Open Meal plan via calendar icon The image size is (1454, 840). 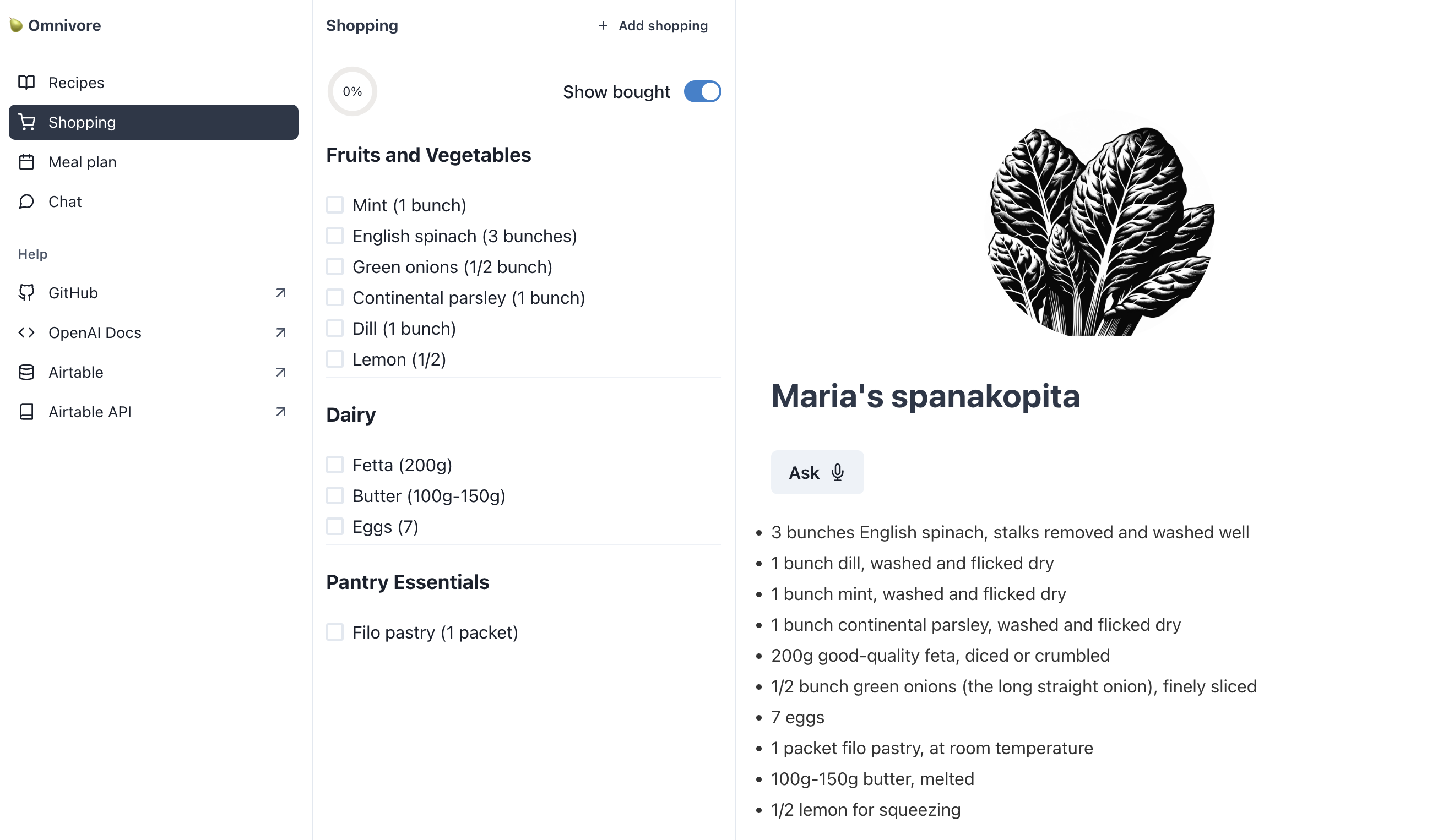[x=26, y=162]
